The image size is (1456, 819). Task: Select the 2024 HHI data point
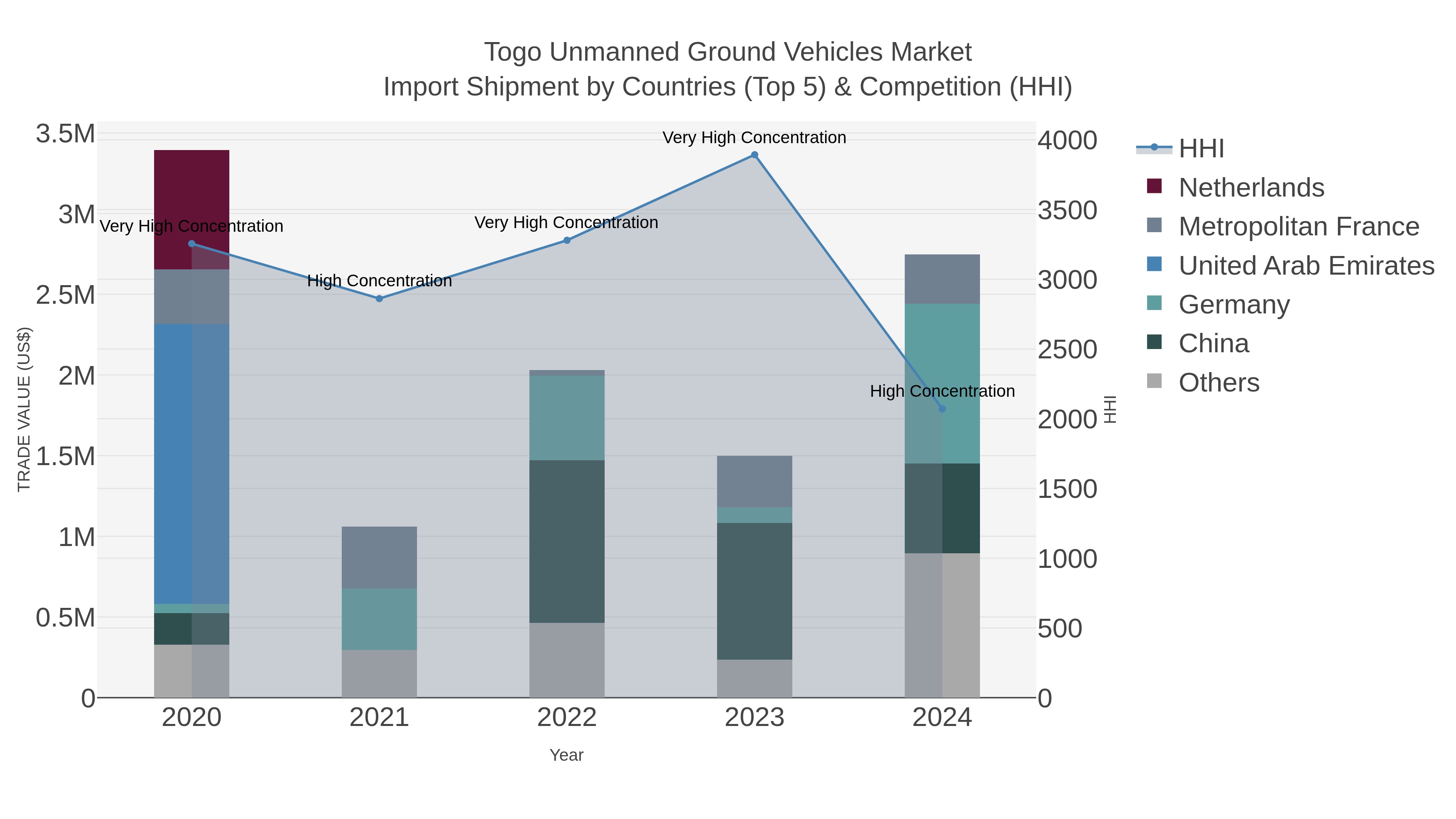942,408
